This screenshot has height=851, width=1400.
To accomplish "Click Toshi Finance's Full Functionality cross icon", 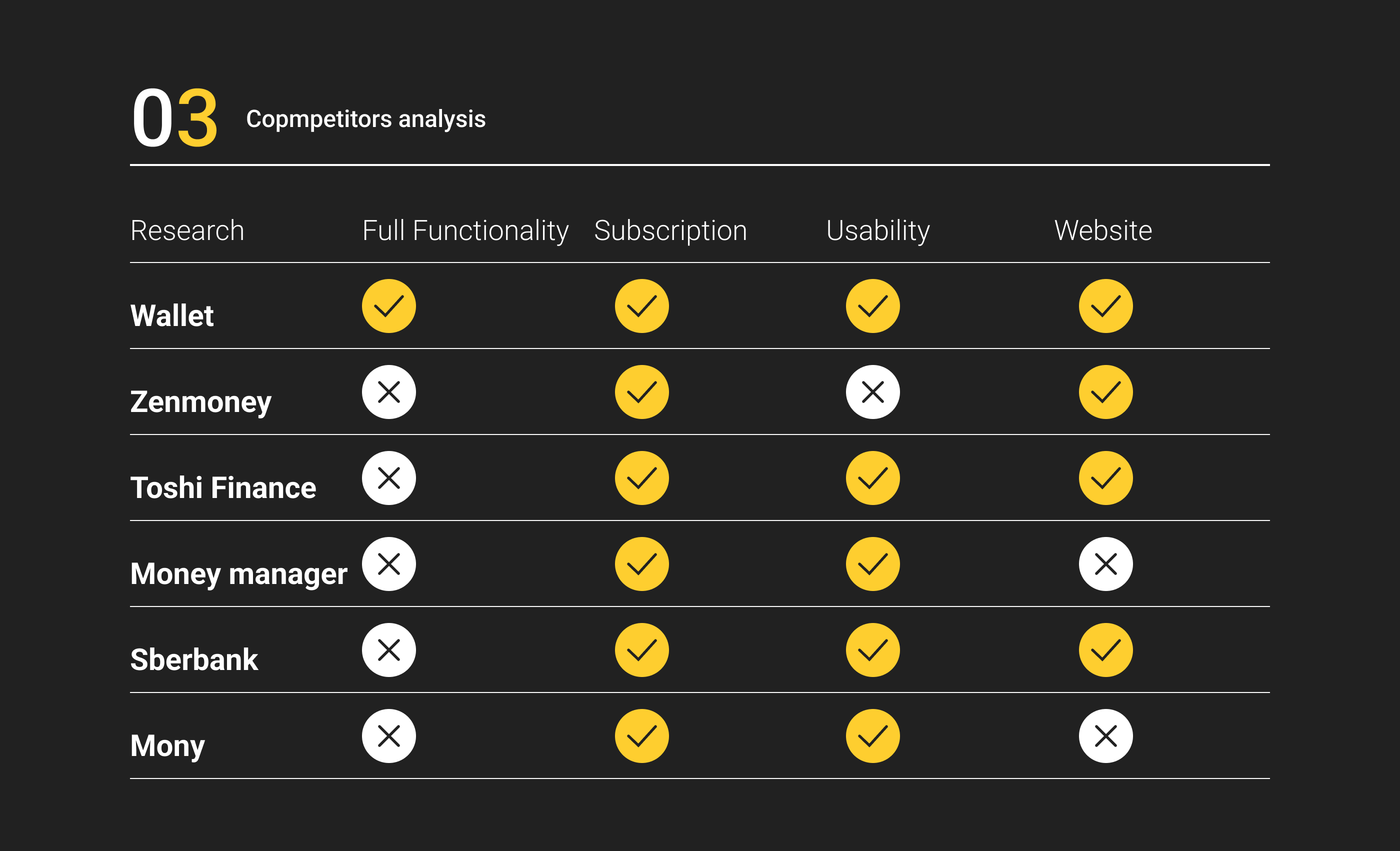I will (x=388, y=478).
